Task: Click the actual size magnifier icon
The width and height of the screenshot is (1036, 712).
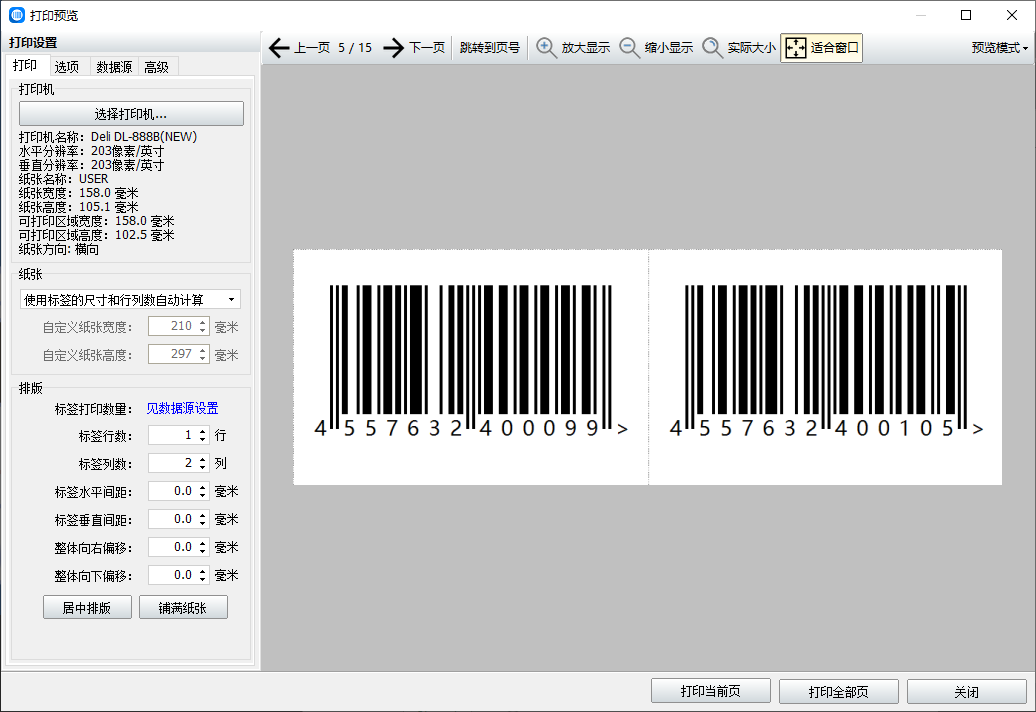Action: 712,48
